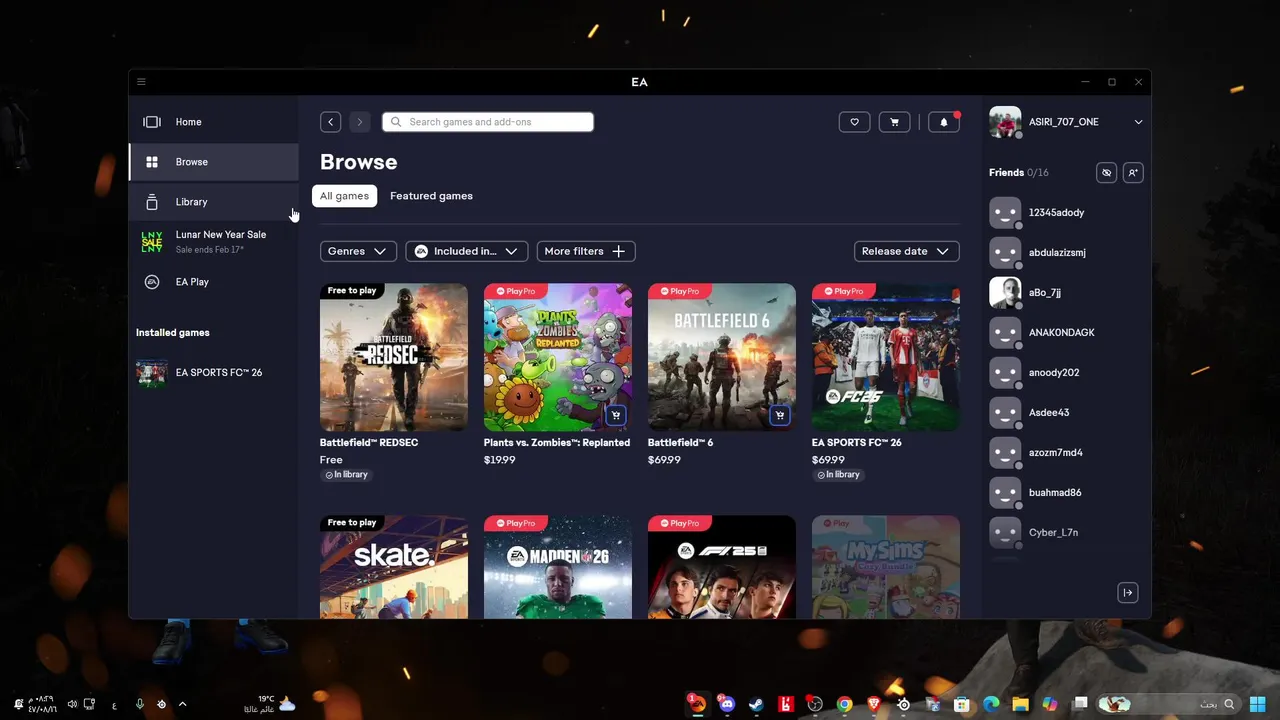Go to Home in the sidebar
Viewport: 1280px width, 720px height.
(x=214, y=122)
